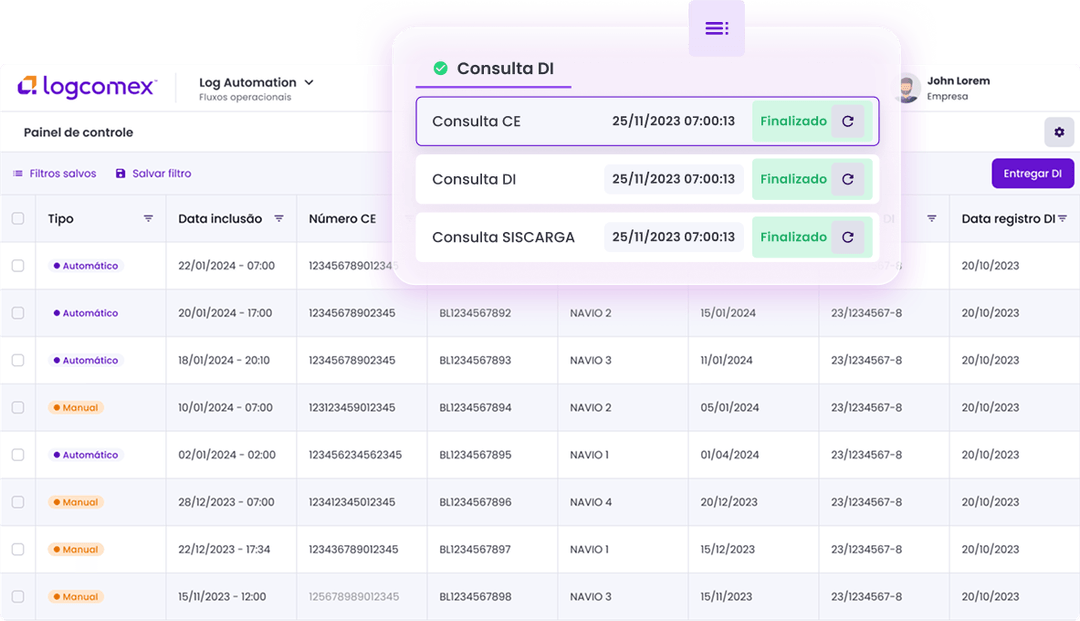1080x621 pixels.
Task: Open settings via the gear icon
Action: (x=1059, y=131)
